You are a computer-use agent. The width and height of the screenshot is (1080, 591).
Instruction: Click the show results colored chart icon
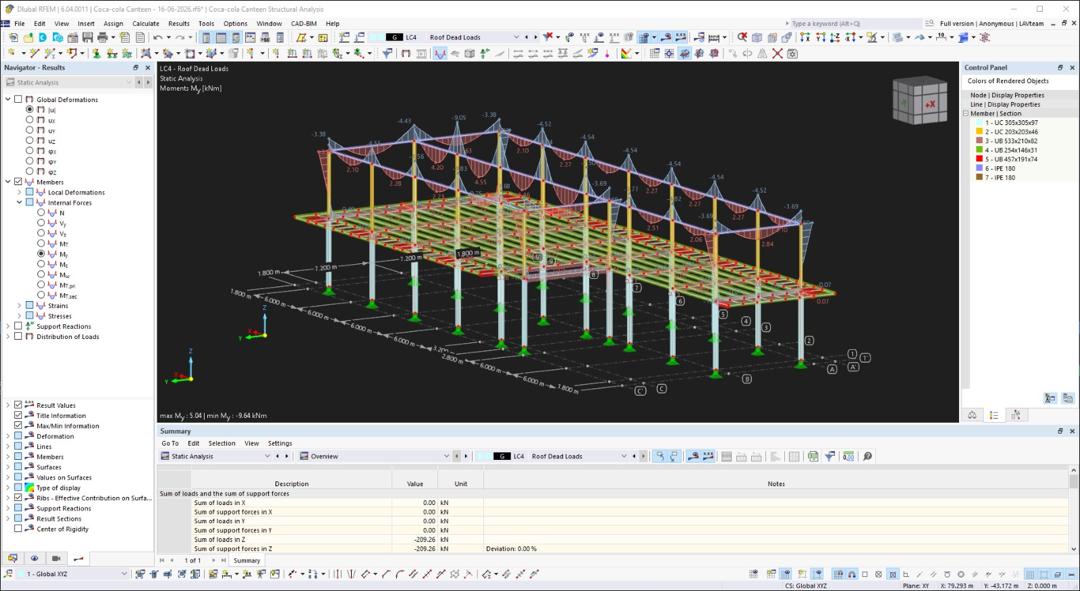625,53
